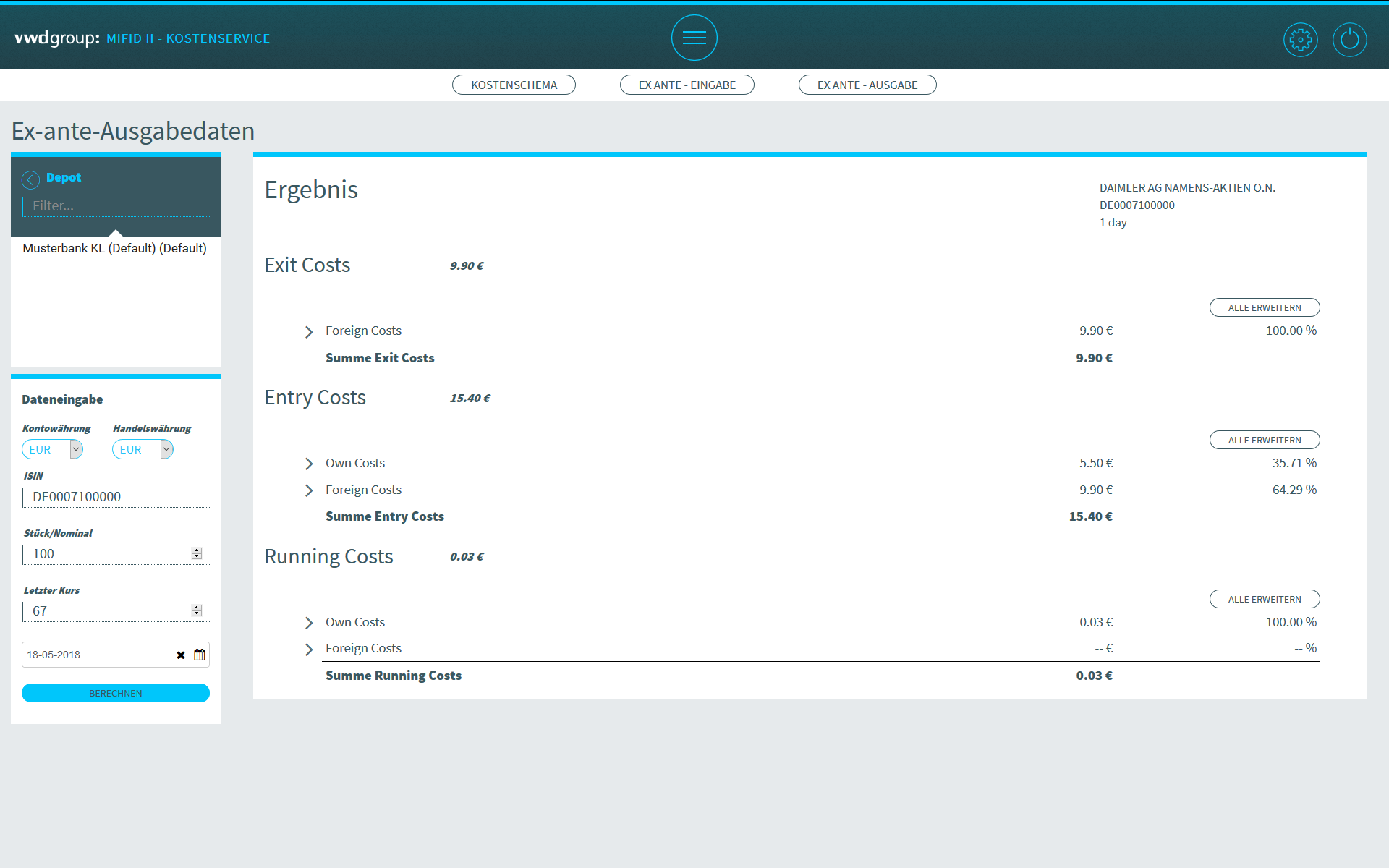
Task: Click the Depot back arrow icon
Action: 30,179
